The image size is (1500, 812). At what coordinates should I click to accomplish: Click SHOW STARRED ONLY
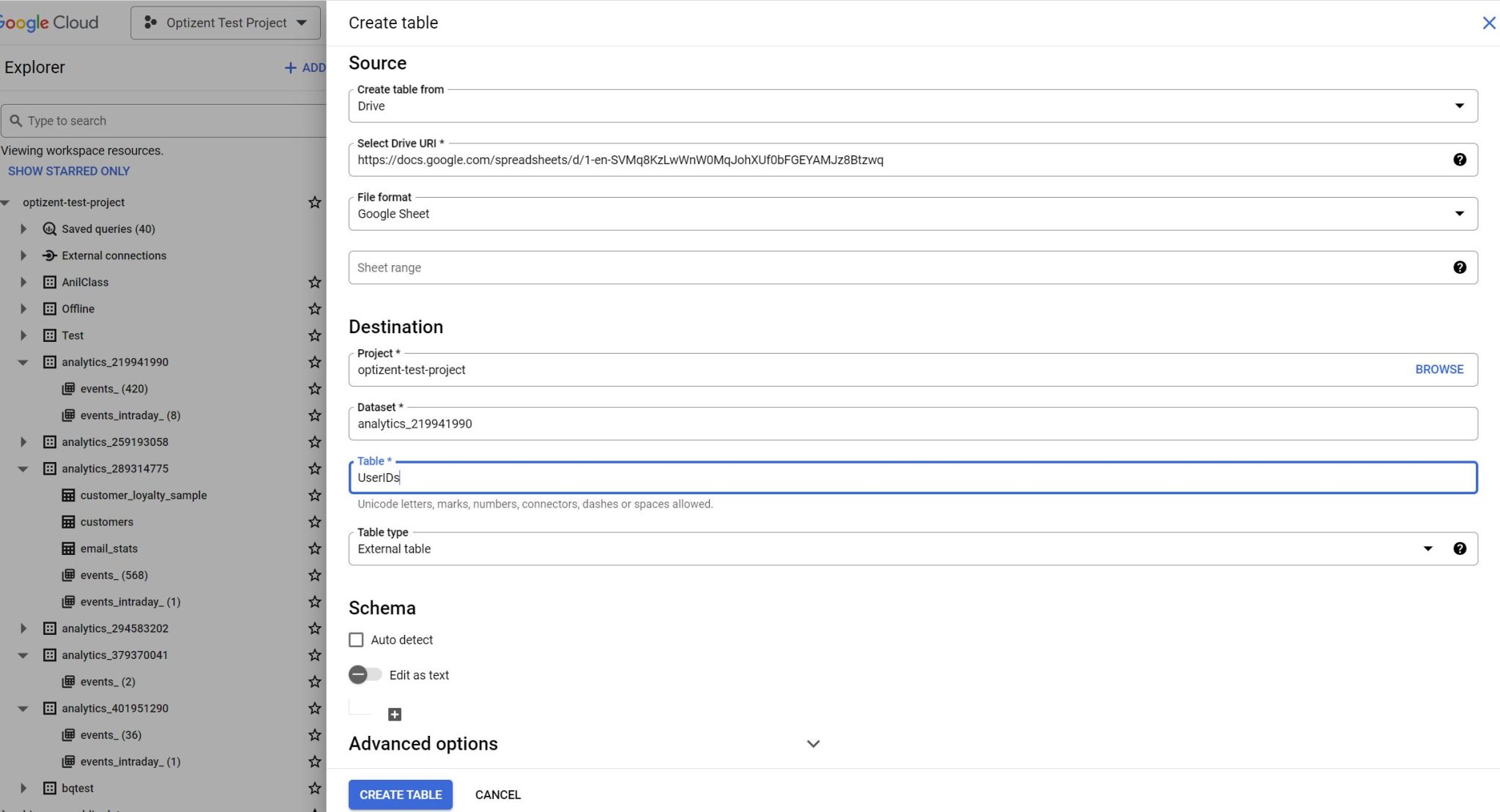click(x=68, y=171)
